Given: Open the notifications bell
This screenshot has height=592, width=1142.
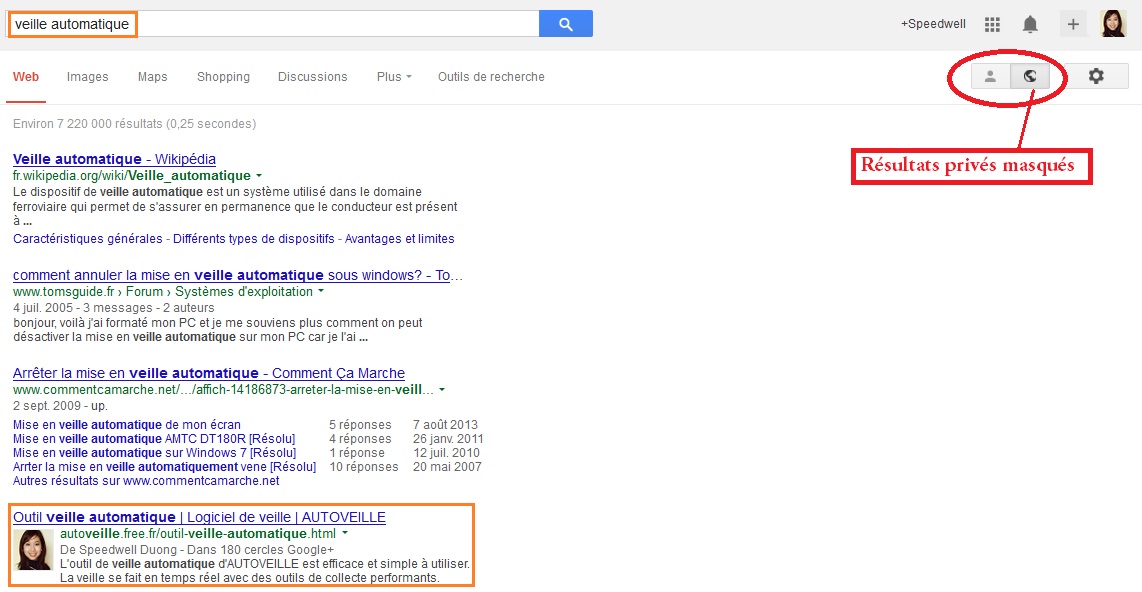Looking at the screenshot, I should point(1030,25).
